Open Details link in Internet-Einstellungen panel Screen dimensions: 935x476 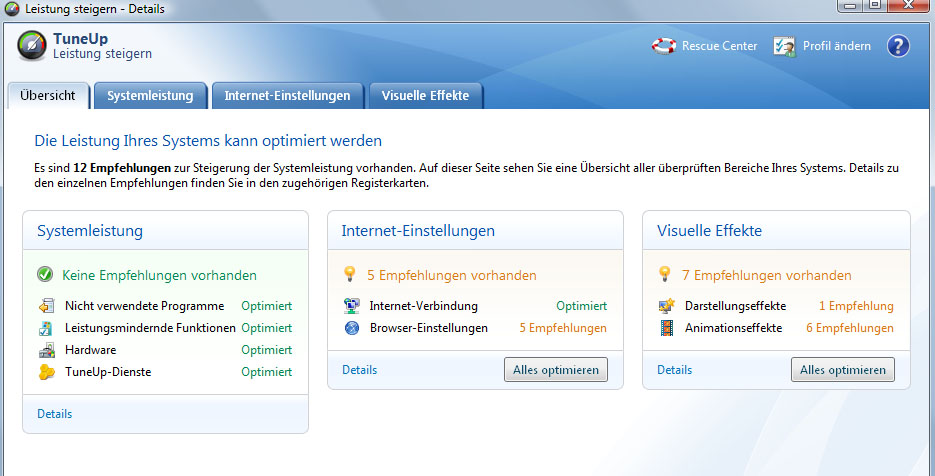point(360,370)
